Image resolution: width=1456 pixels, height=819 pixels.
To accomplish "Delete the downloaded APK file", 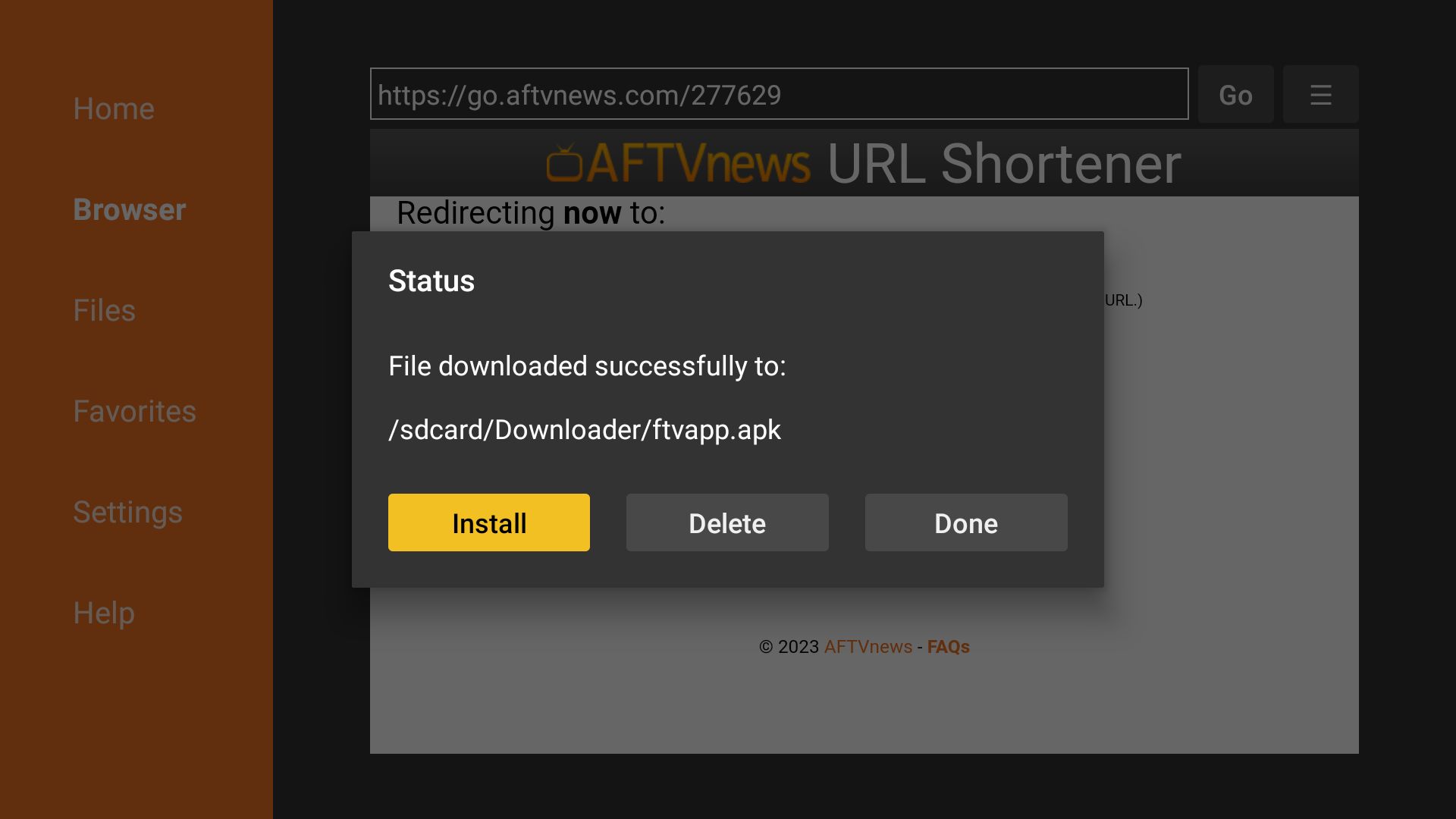I will (727, 522).
